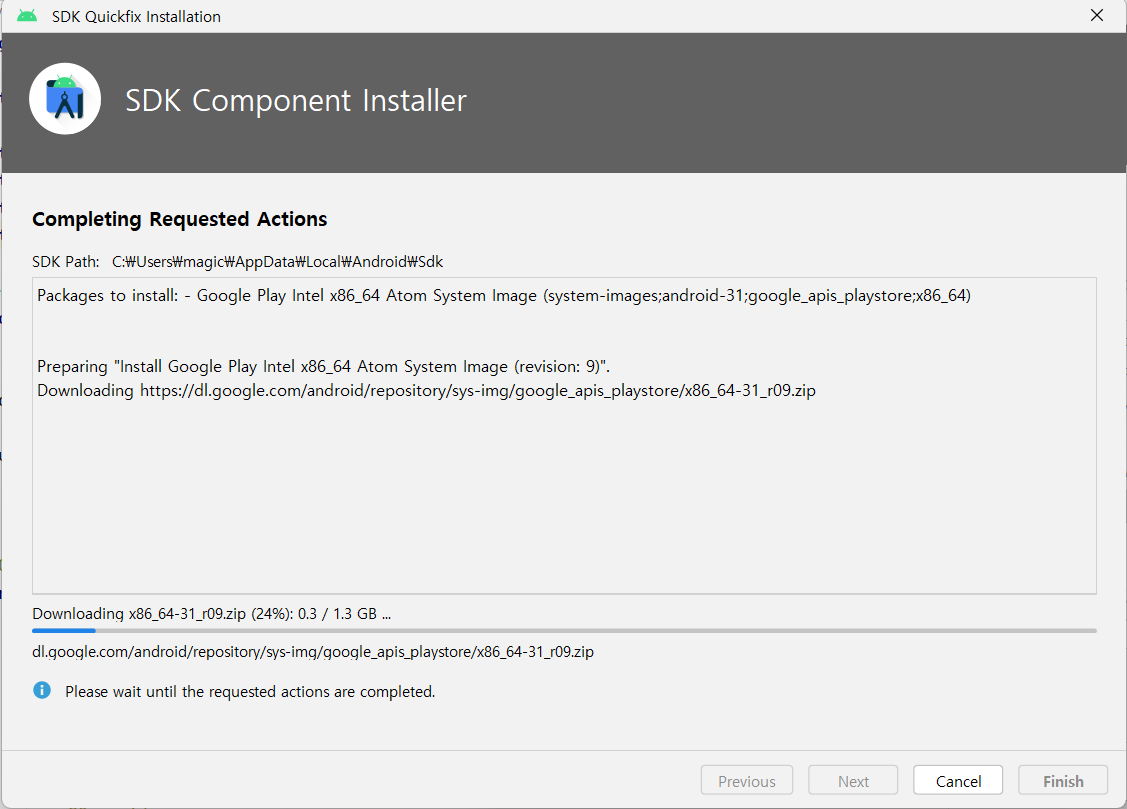
Task: Click the 'Downloading https://dl.google.com' log line
Action: click(x=426, y=390)
